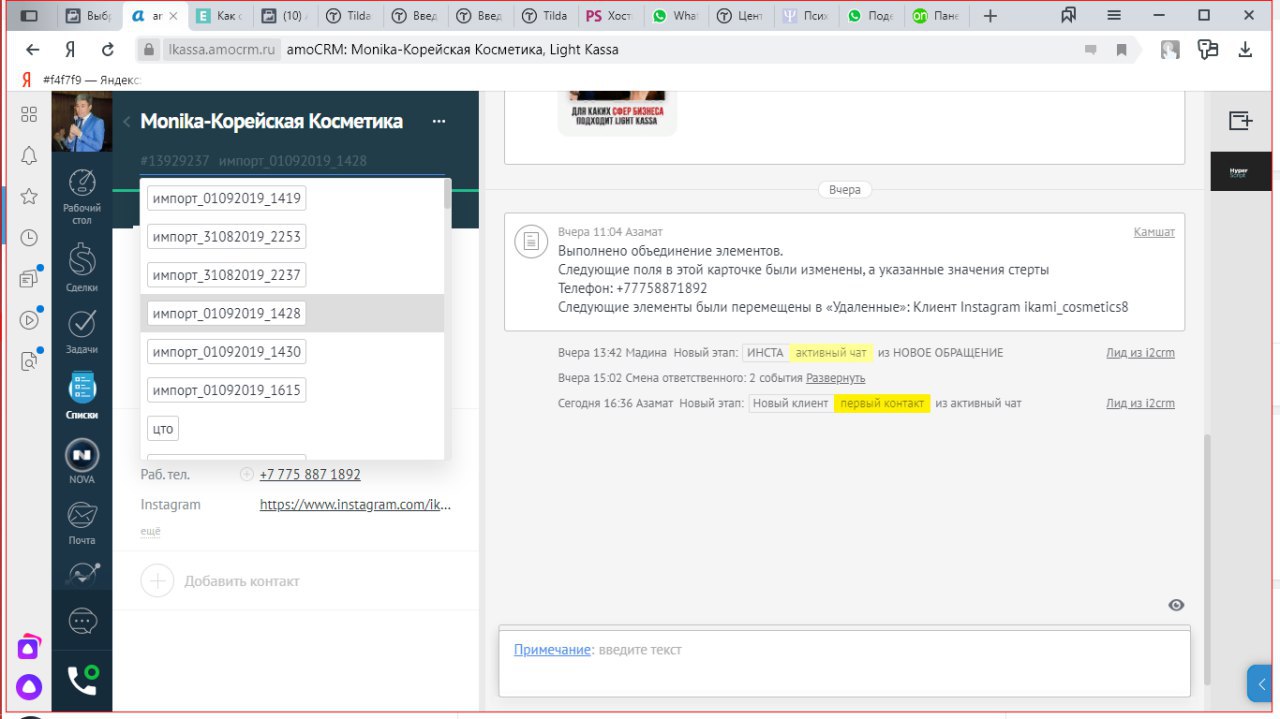Open Почта mail section
This screenshot has width=1280, height=719.
(81, 524)
